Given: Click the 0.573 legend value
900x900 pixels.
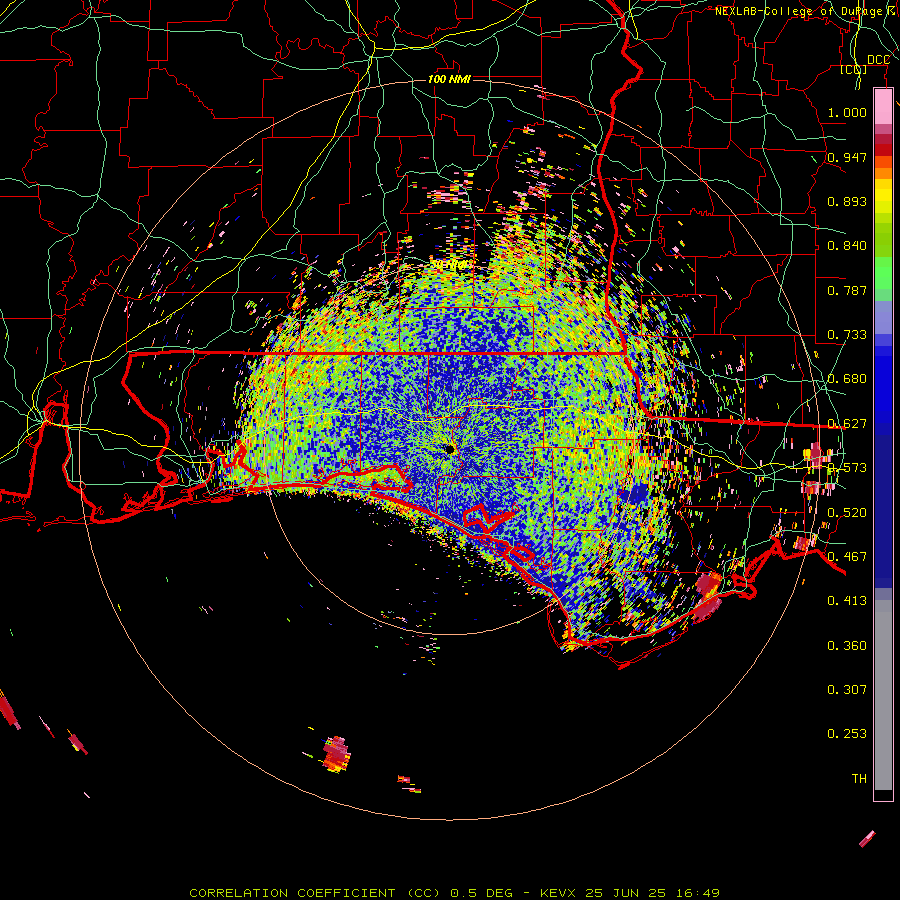Looking at the screenshot, I should click(847, 468).
